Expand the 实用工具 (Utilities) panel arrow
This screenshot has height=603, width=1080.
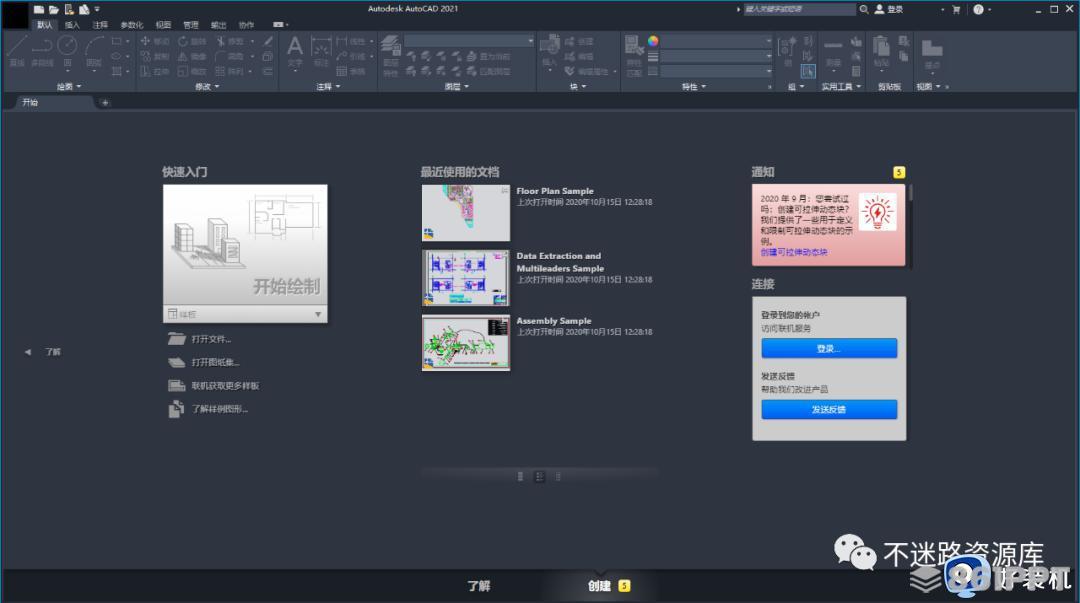[x=859, y=87]
